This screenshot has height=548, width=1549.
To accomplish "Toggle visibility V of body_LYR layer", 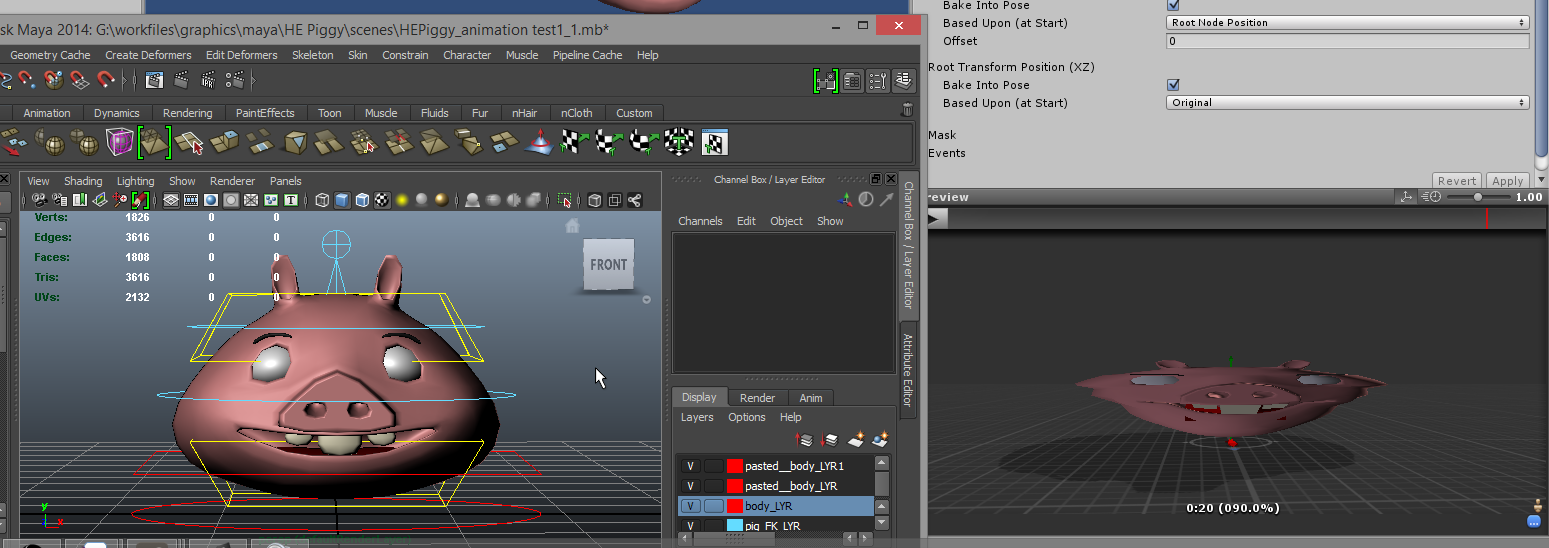I will (690, 506).
